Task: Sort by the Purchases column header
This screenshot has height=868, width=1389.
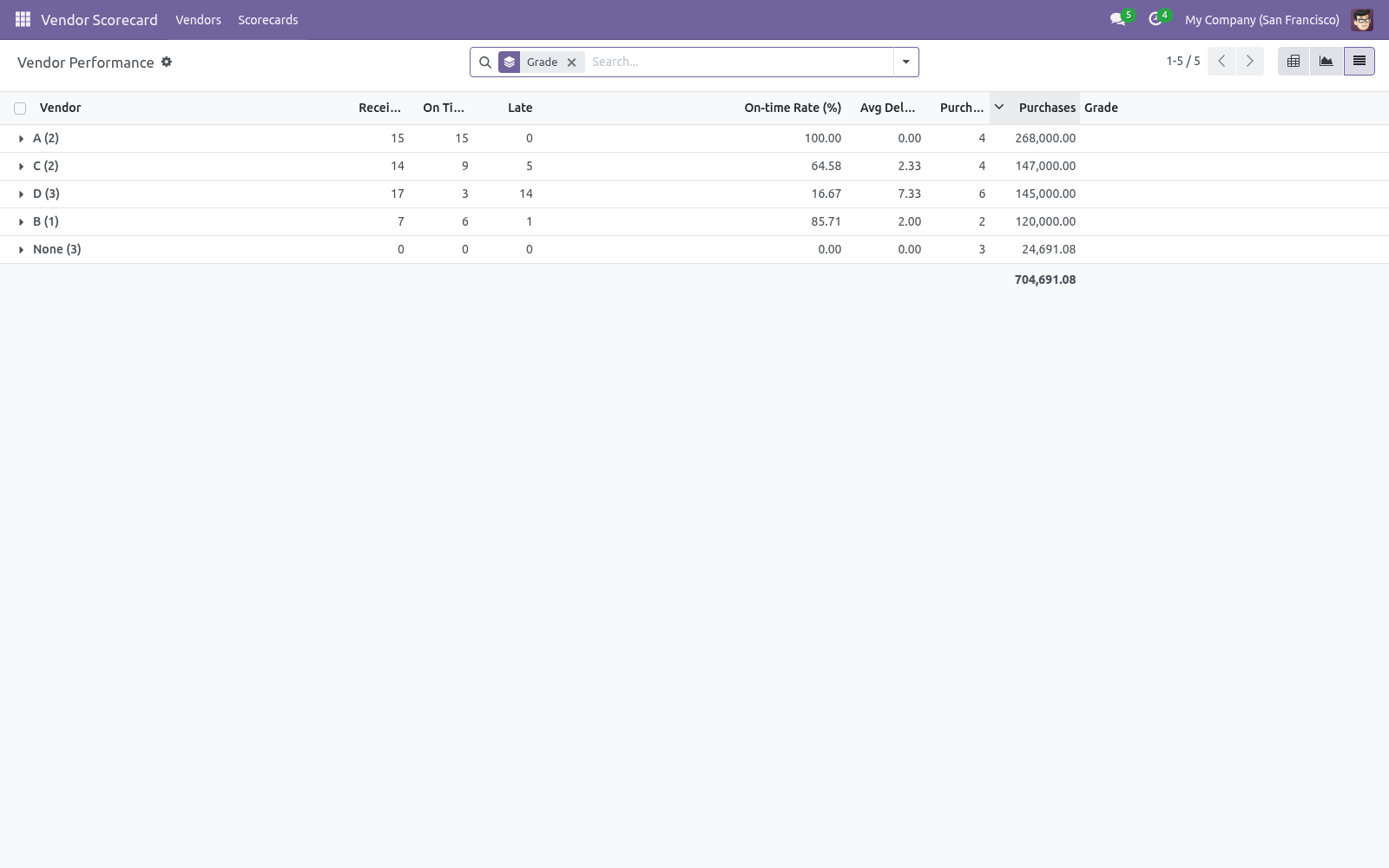Action: pyautogui.click(x=1047, y=108)
